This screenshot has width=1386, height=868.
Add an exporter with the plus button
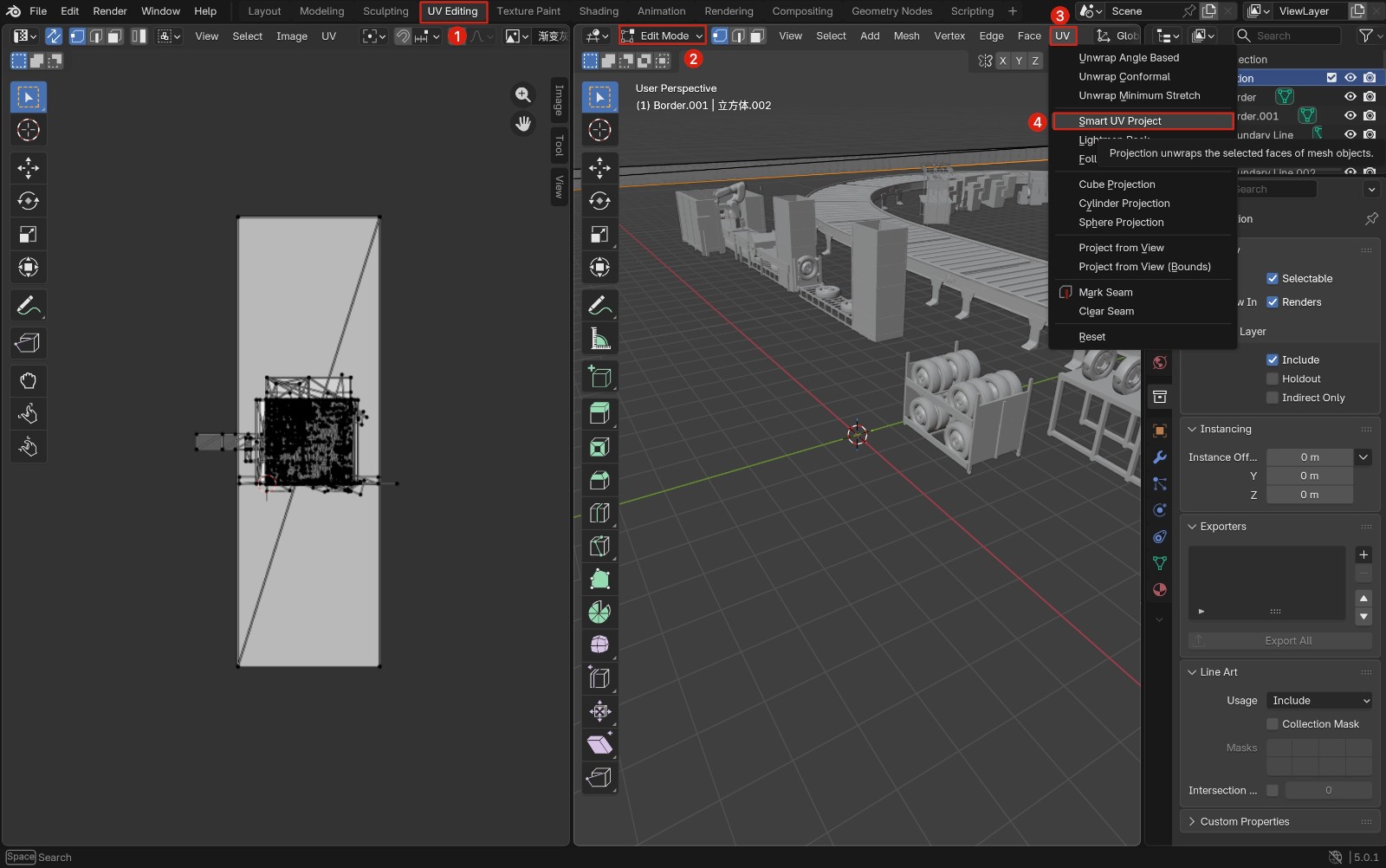click(x=1363, y=555)
